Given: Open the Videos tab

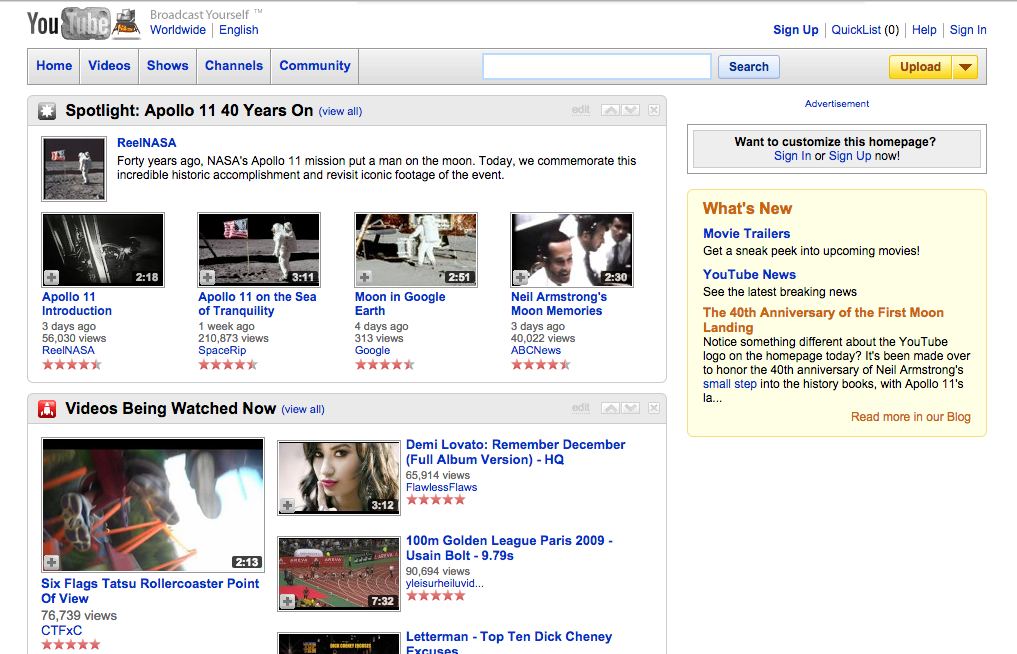Looking at the screenshot, I should click(109, 66).
